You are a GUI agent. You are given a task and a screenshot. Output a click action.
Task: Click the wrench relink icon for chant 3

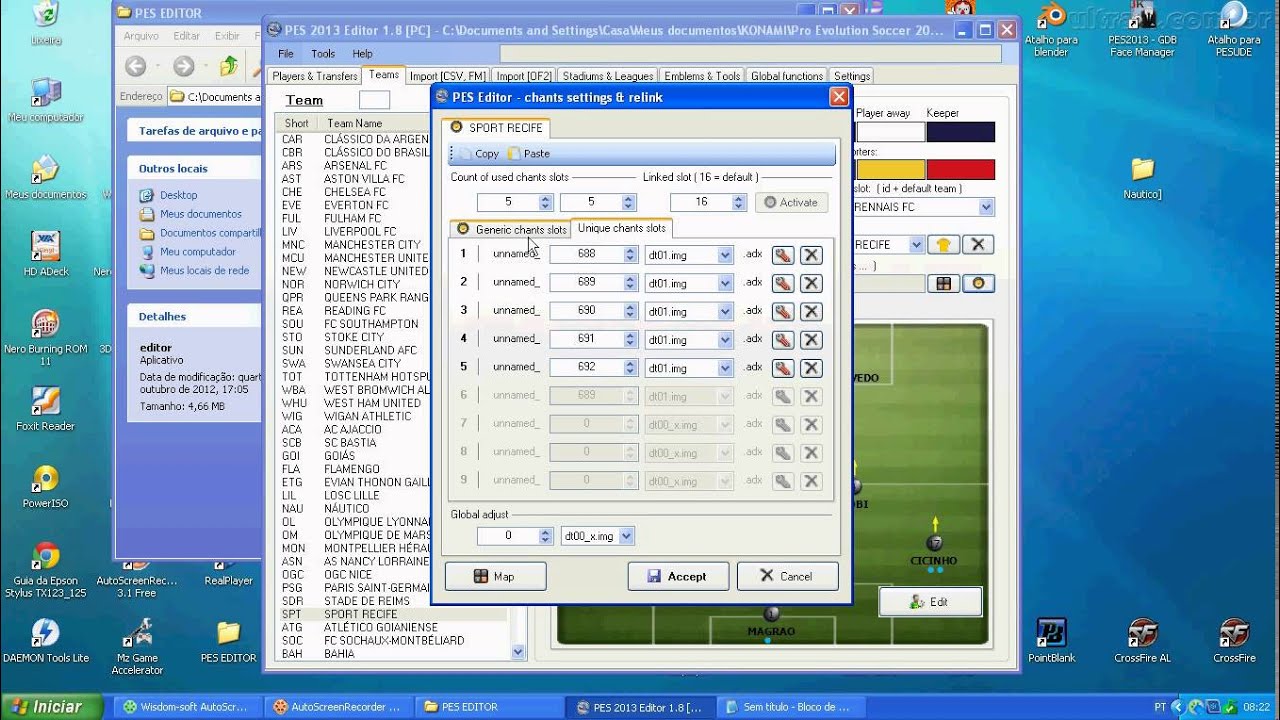click(783, 311)
